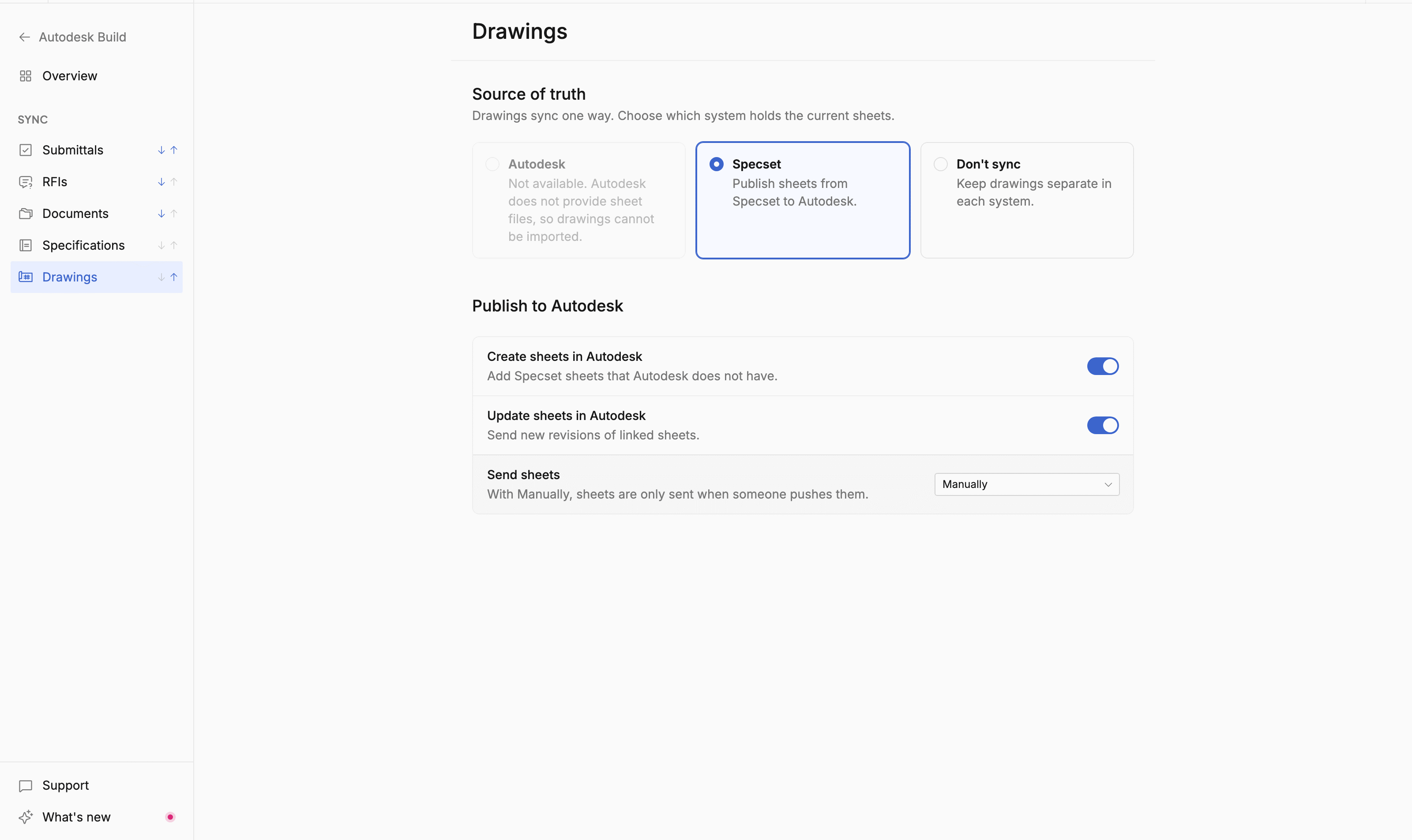Click the What's new sparkle icon

[26, 817]
